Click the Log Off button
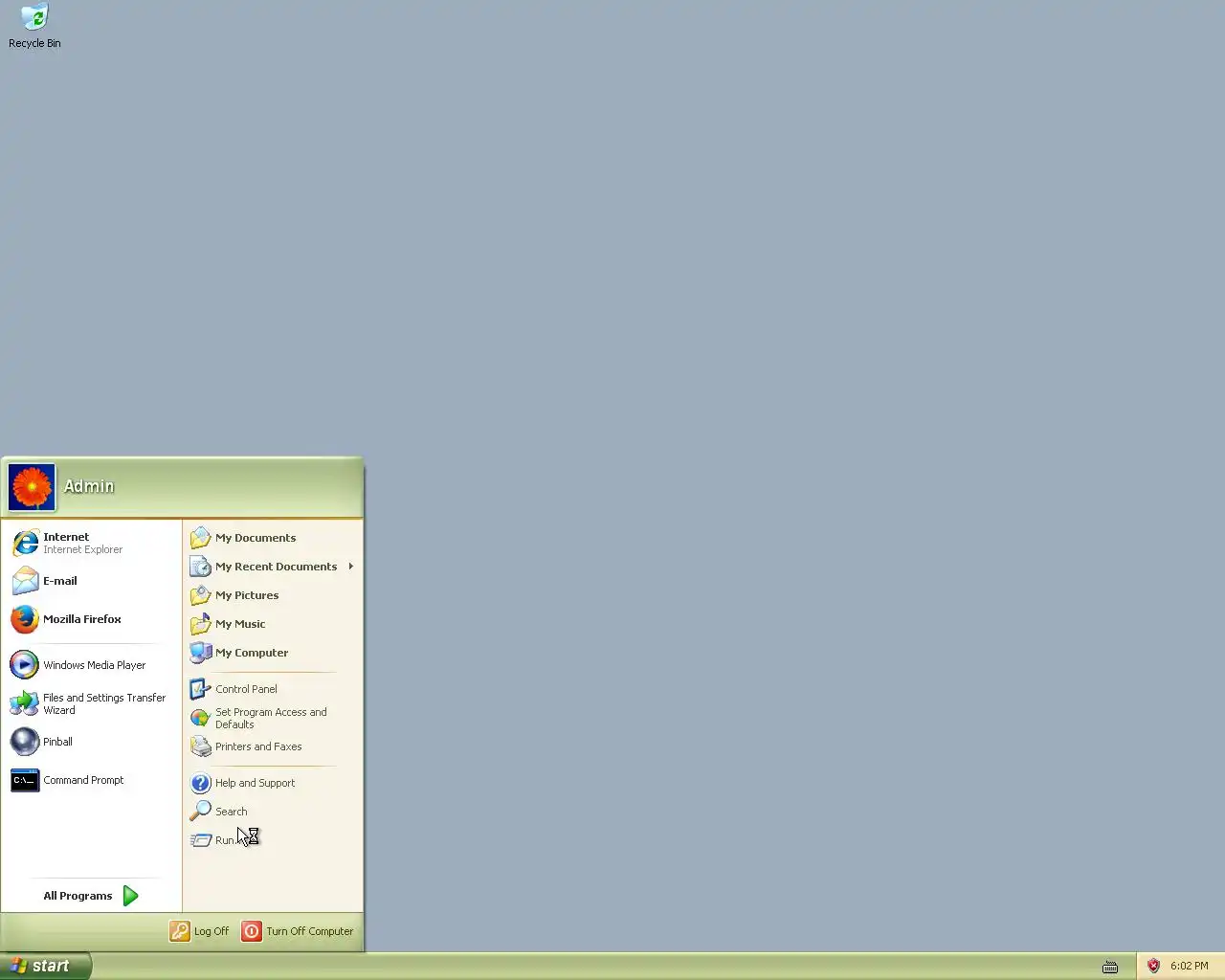Viewport: 1225px width, 980px height. coord(200,931)
